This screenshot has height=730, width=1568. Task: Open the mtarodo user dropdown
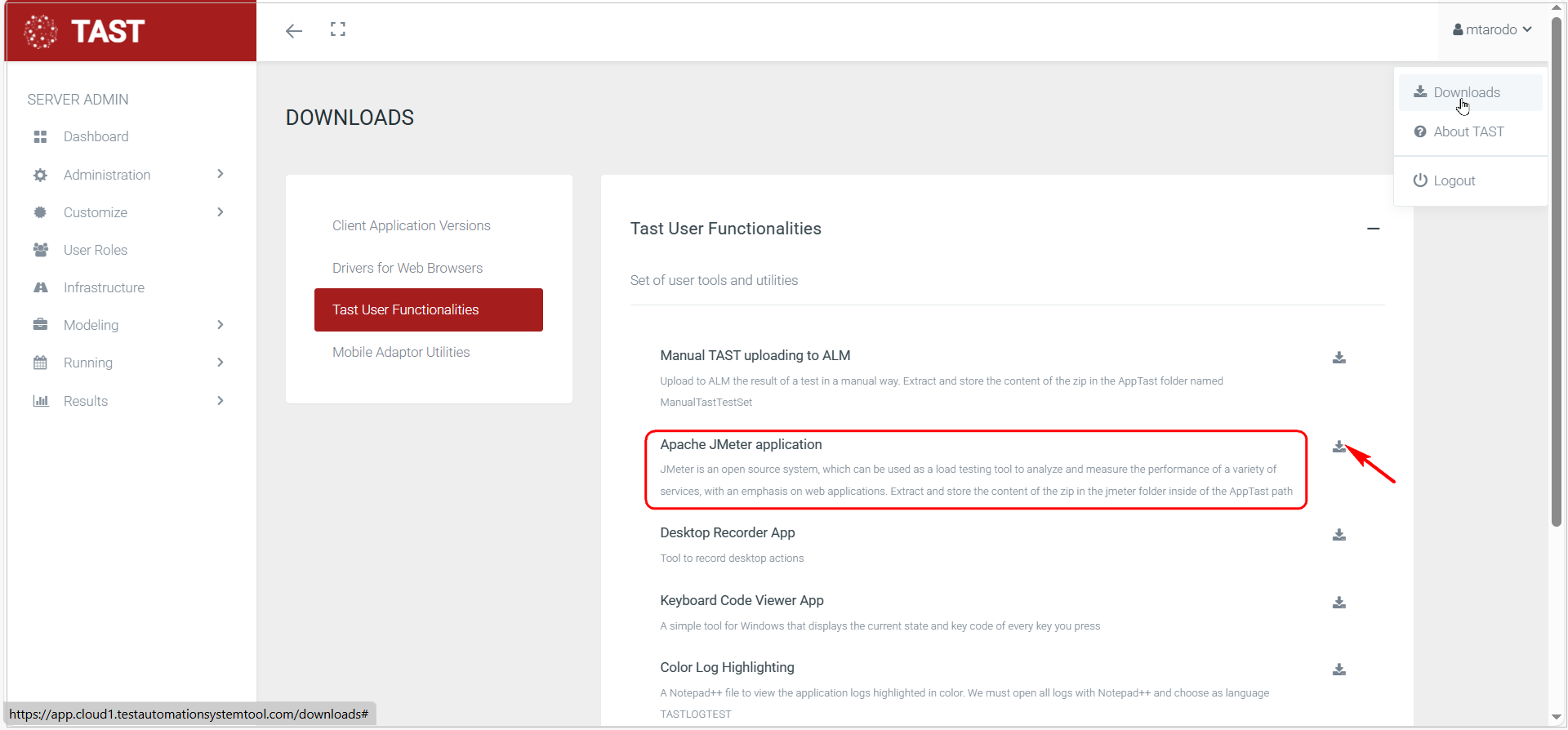[1492, 29]
